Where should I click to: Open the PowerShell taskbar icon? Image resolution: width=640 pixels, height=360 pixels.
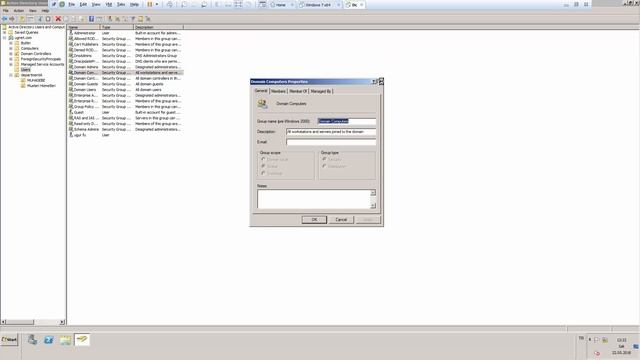click(49, 340)
